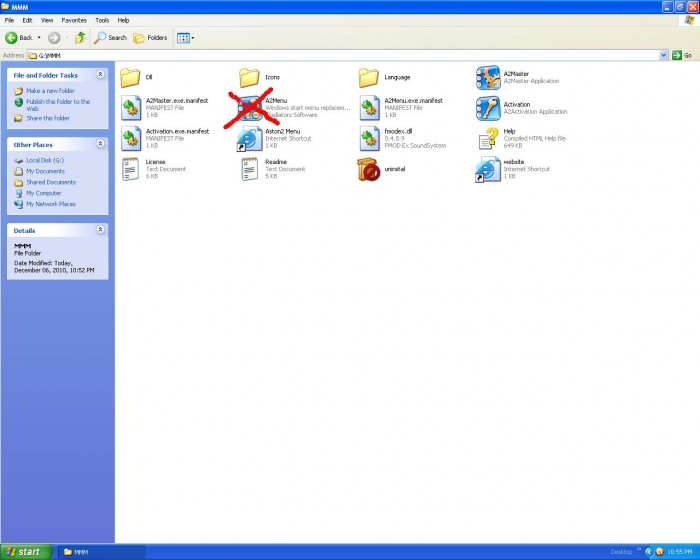Open the Back button history dropdown arrow
The image size is (700, 560).
click(39, 38)
